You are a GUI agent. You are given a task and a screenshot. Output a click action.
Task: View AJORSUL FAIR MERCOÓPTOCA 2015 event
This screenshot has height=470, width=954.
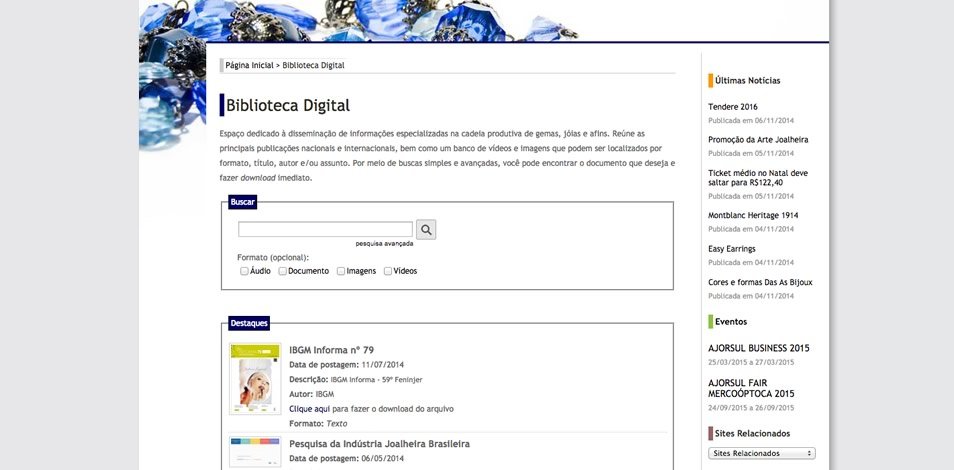pyautogui.click(x=751, y=388)
